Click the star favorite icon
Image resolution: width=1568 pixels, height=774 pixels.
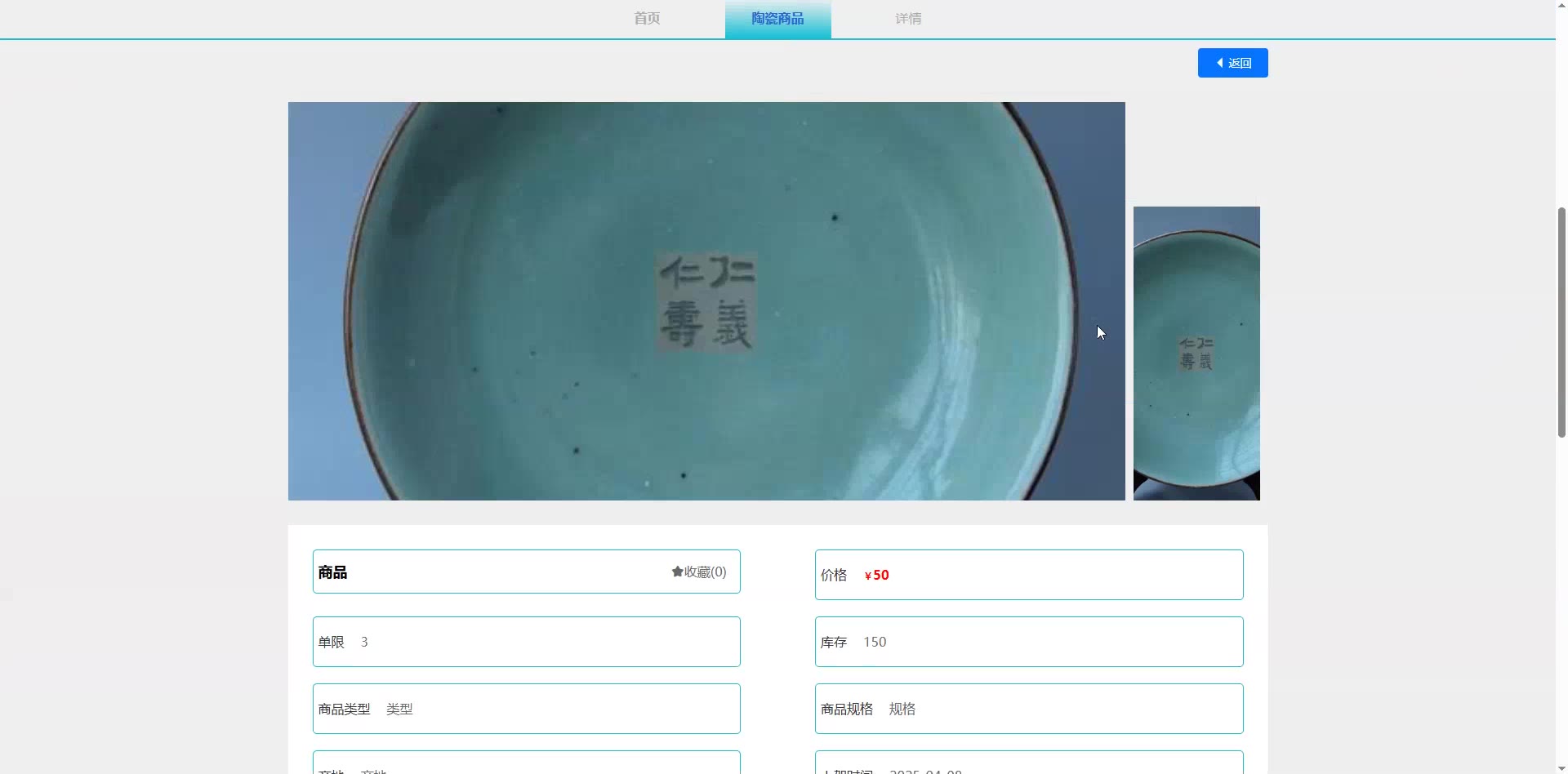click(x=677, y=572)
